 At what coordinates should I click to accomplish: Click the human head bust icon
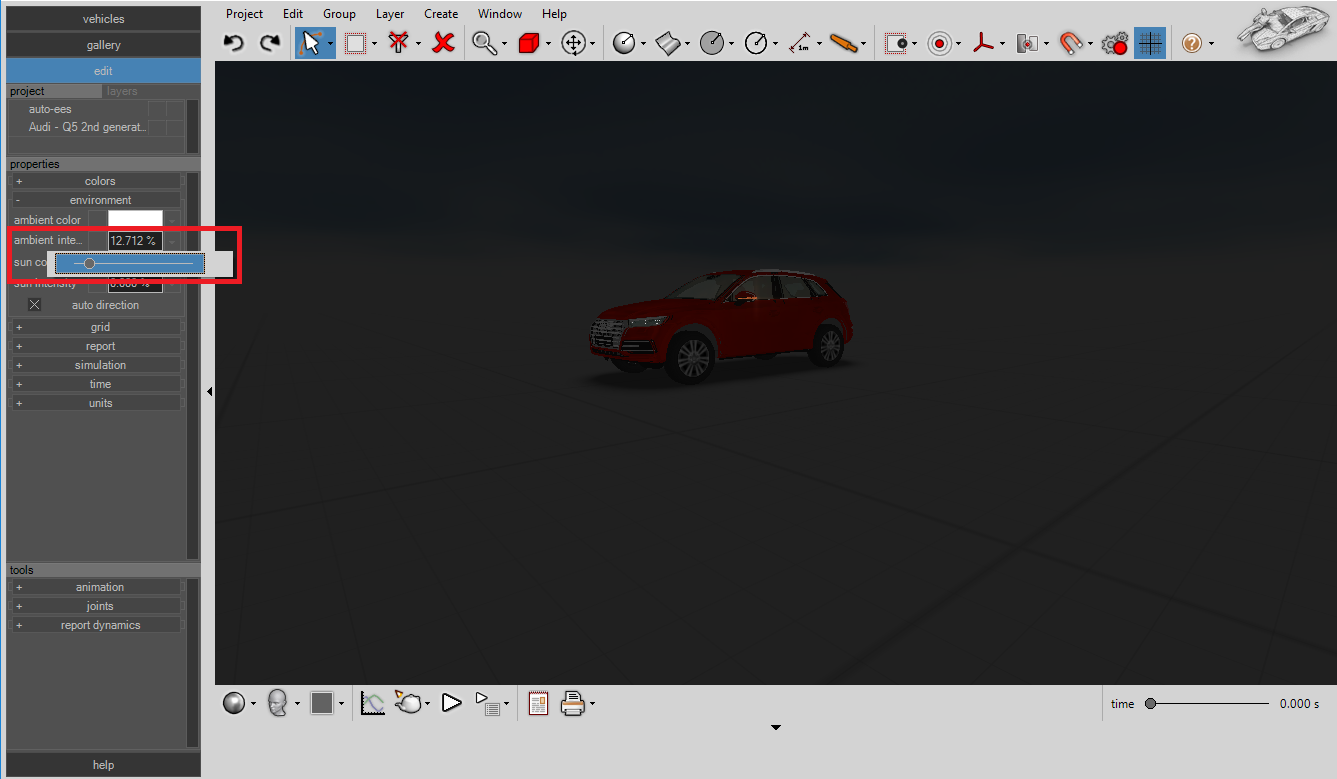[x=278, y=703]
